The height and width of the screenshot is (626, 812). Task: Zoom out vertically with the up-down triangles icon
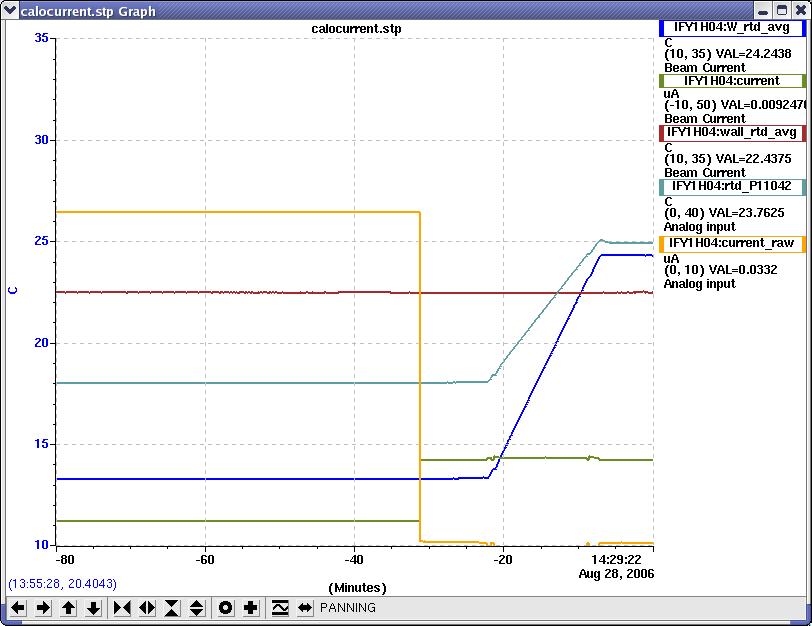(197, 607)
